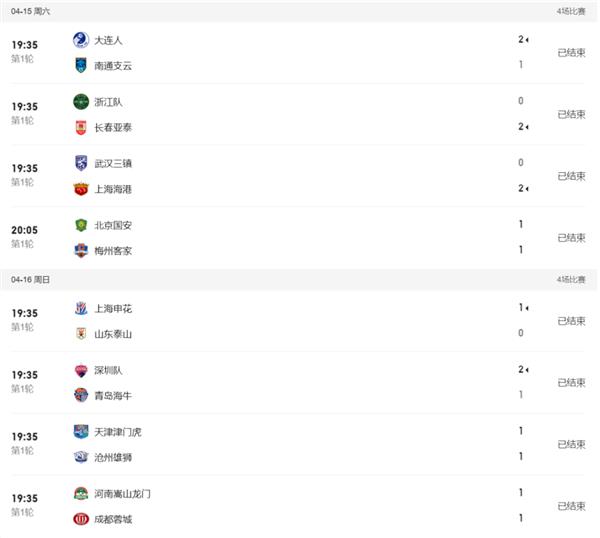Click the 04-16 周日 date header

[x=30, y=279]
